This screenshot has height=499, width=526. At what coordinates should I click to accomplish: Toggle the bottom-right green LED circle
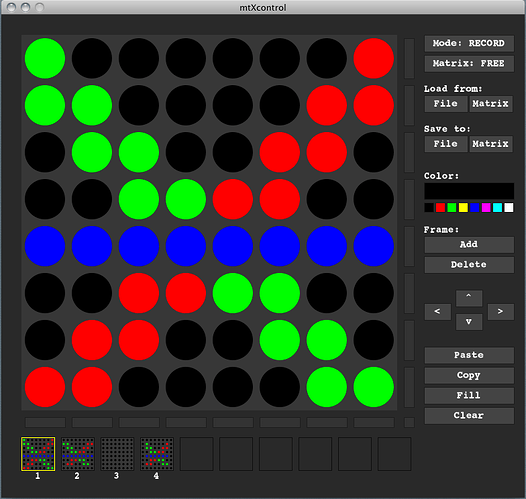373,387
